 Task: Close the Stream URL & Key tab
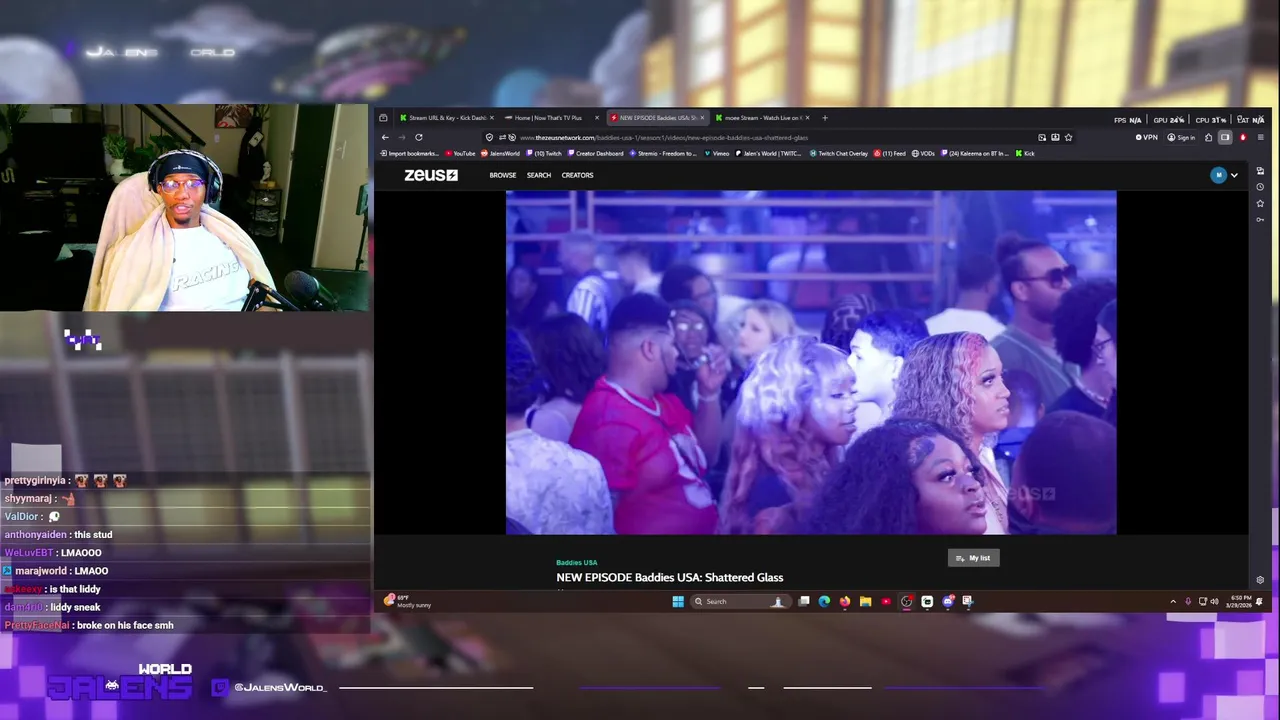492,118
